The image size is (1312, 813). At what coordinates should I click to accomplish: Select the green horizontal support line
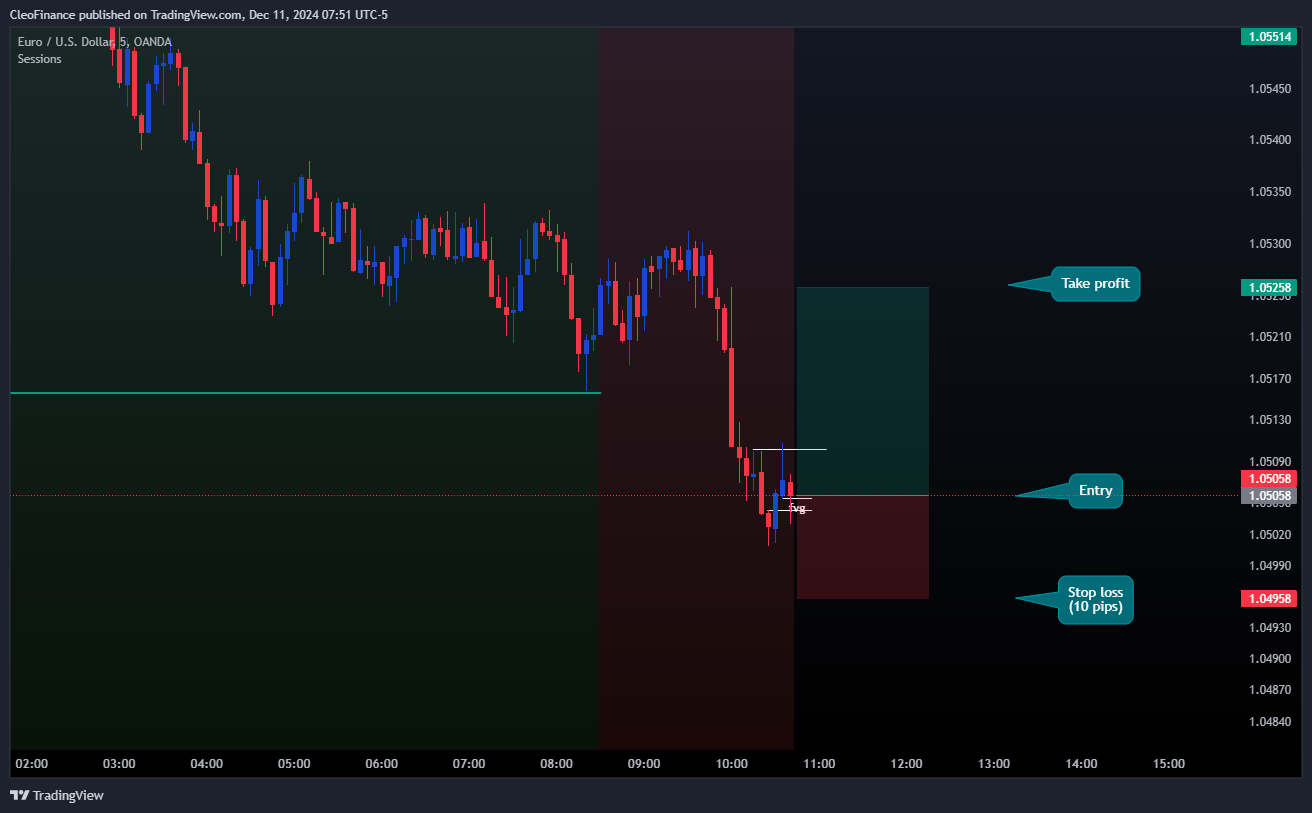pyautogui.click(x=305, y=393)
